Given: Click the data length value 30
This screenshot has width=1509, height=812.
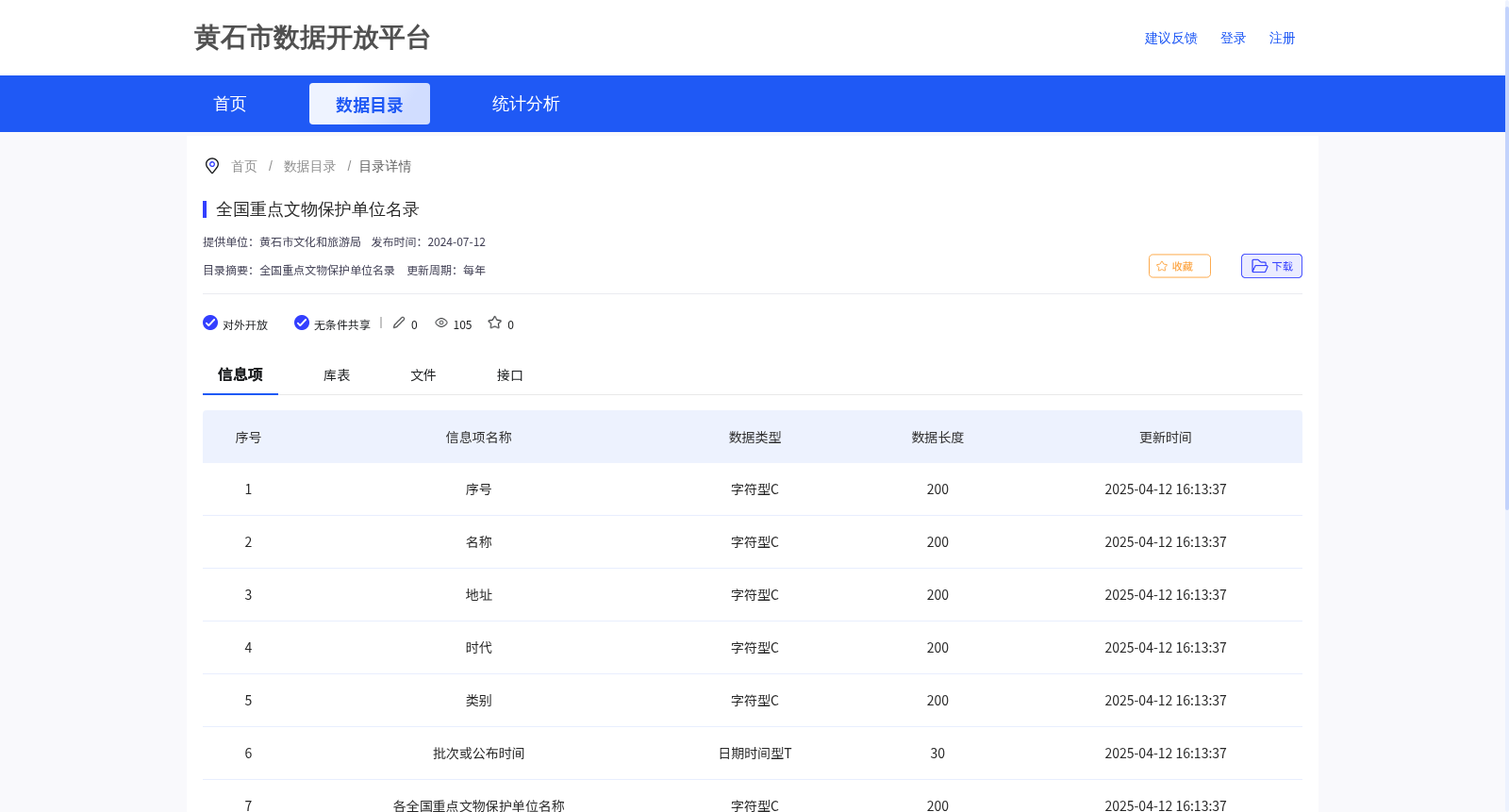Looking at the screenshot, I should 937,754.
